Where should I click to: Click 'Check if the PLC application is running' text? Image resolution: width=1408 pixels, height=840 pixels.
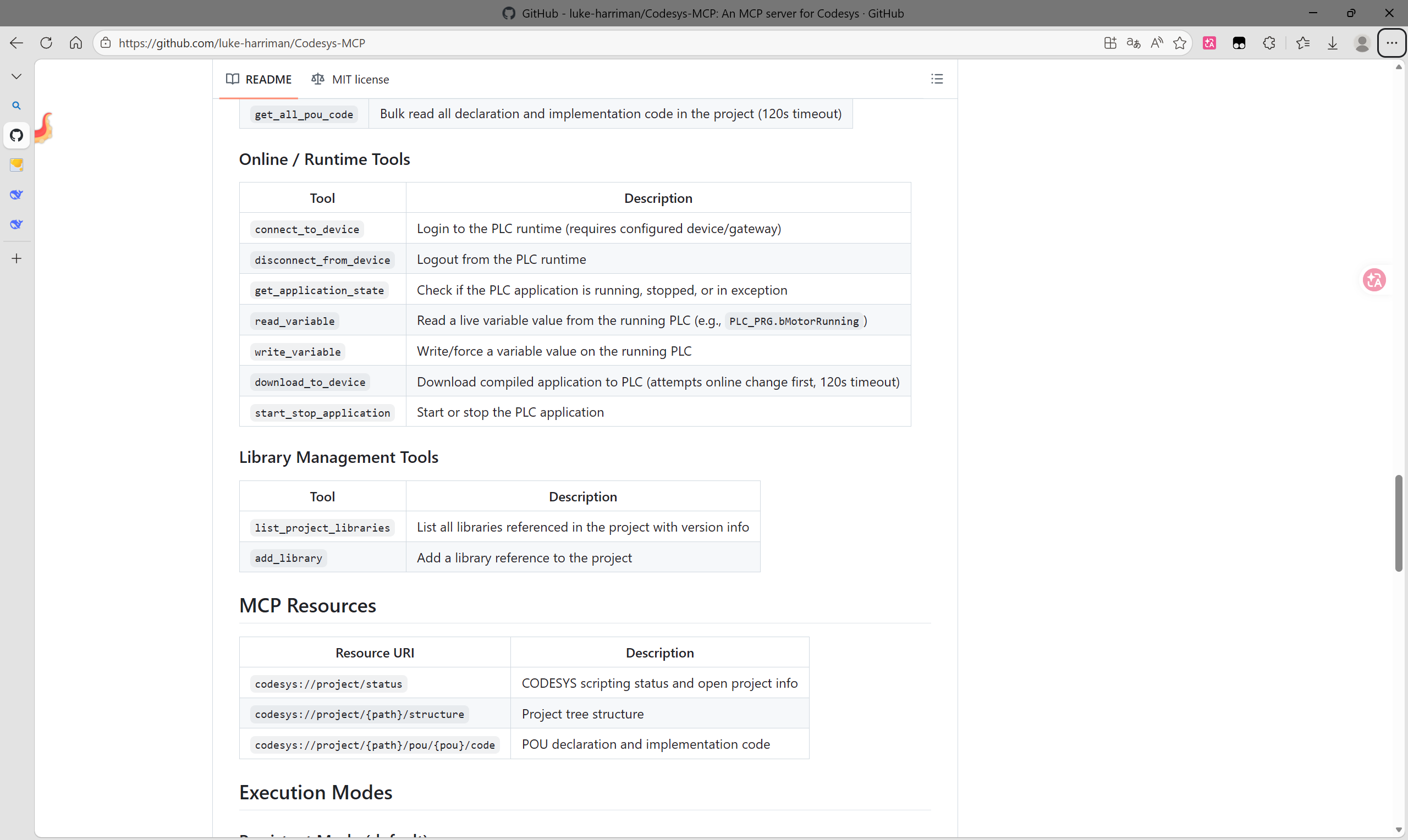click(602, 290)
